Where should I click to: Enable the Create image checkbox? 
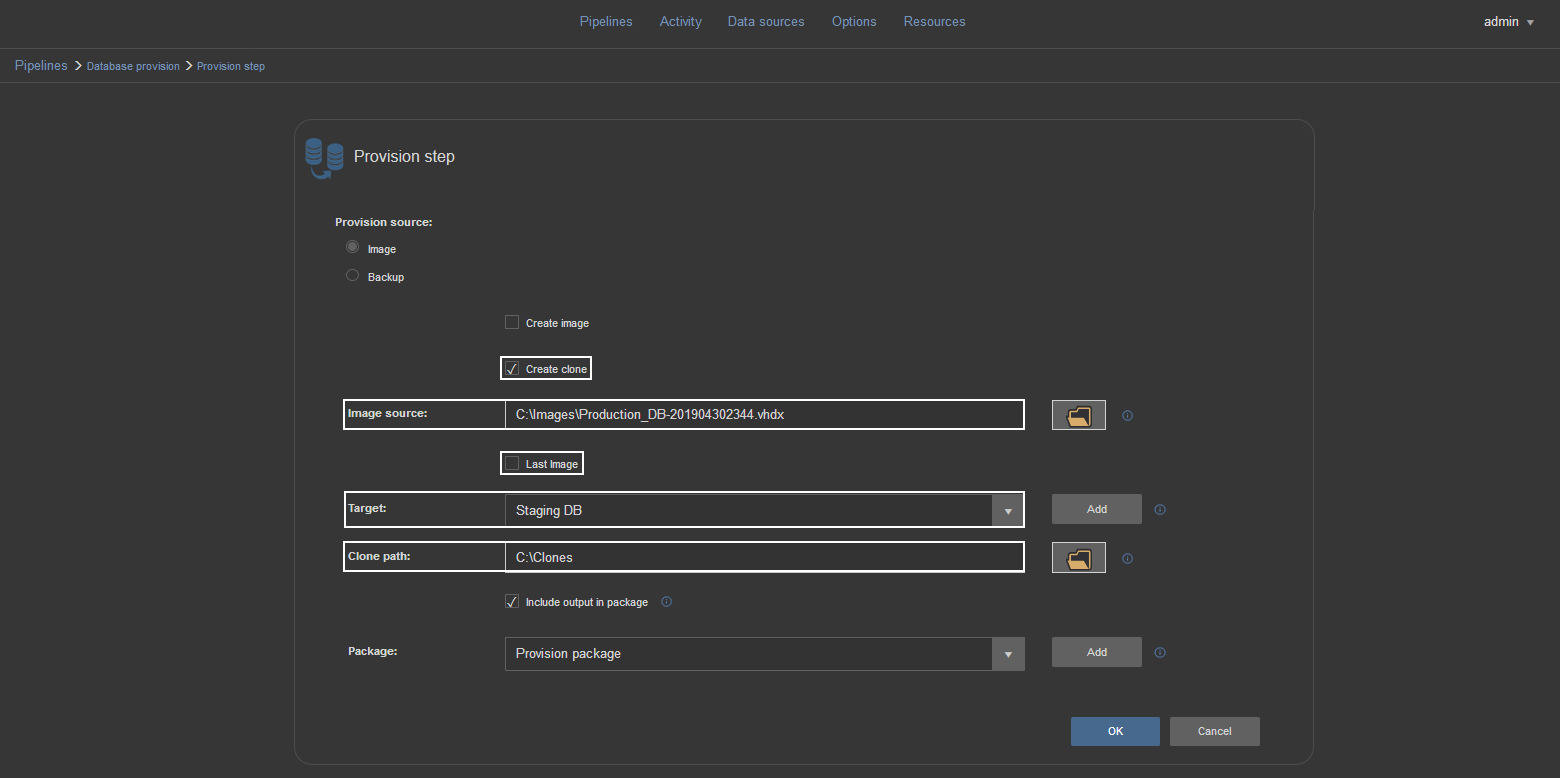coord(512,323)
